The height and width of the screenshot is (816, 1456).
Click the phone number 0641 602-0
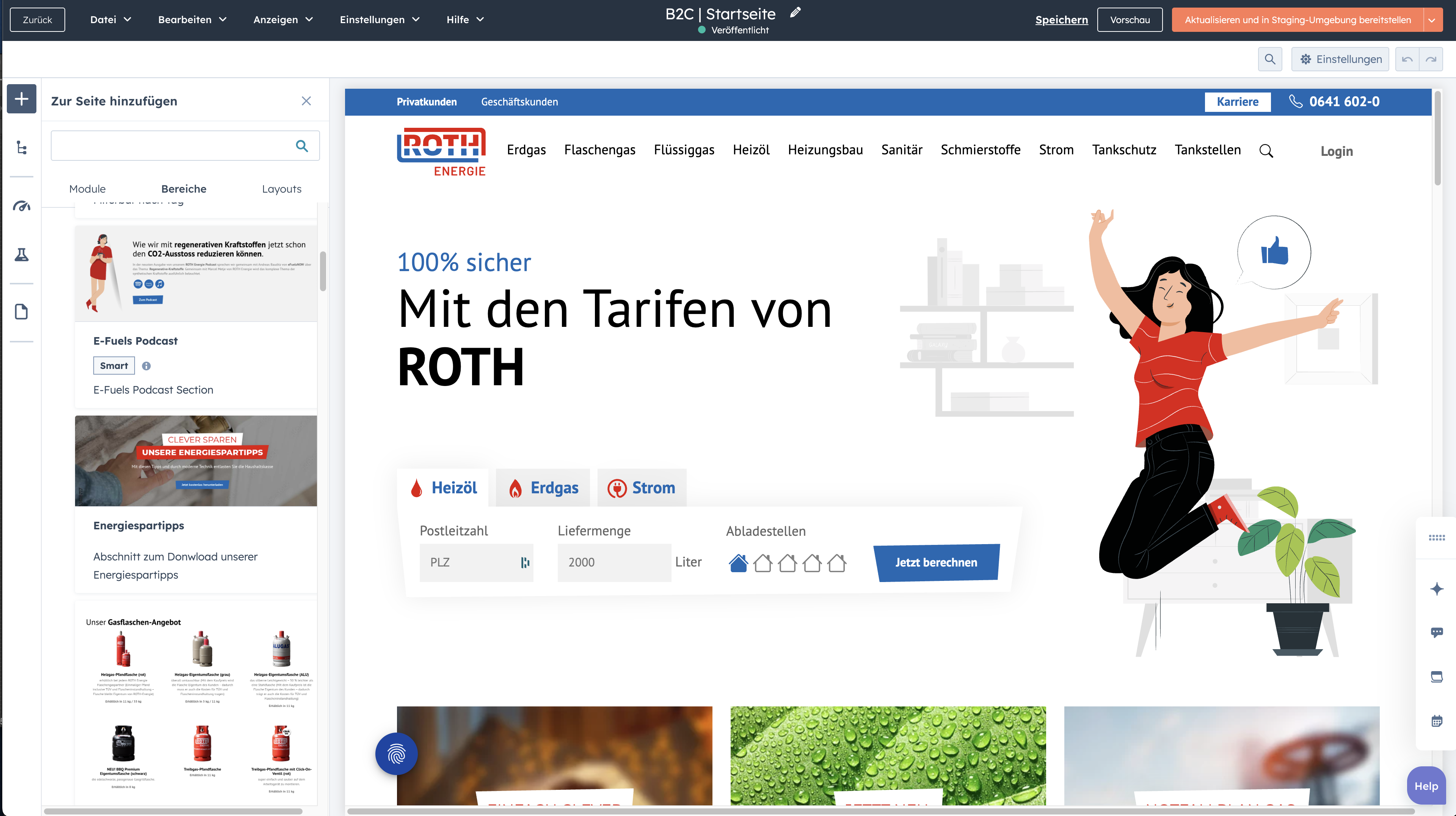tap(1344, 102)
